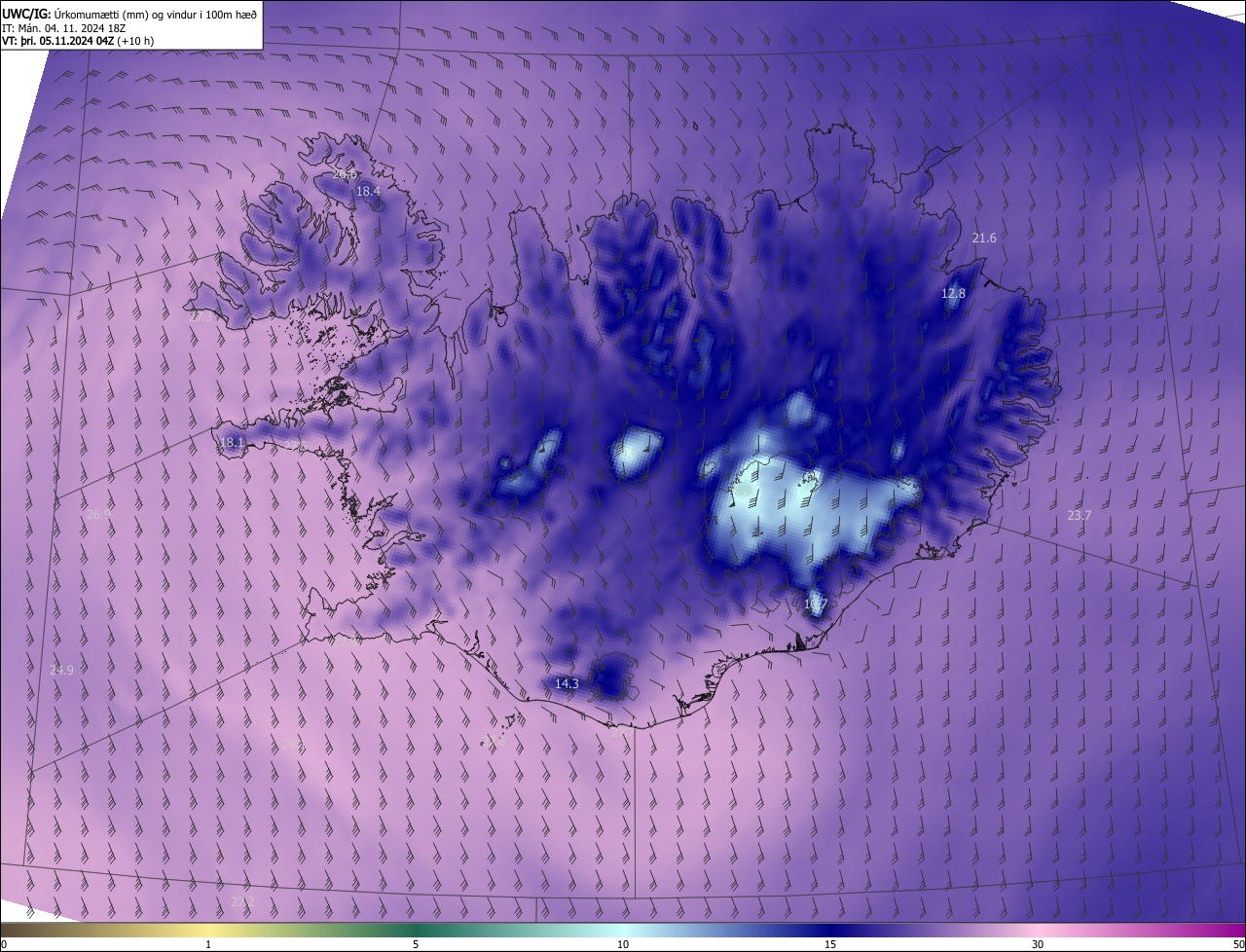
Task: Click the 23.7 value label east of Iceland
Action: [1079, 516]
